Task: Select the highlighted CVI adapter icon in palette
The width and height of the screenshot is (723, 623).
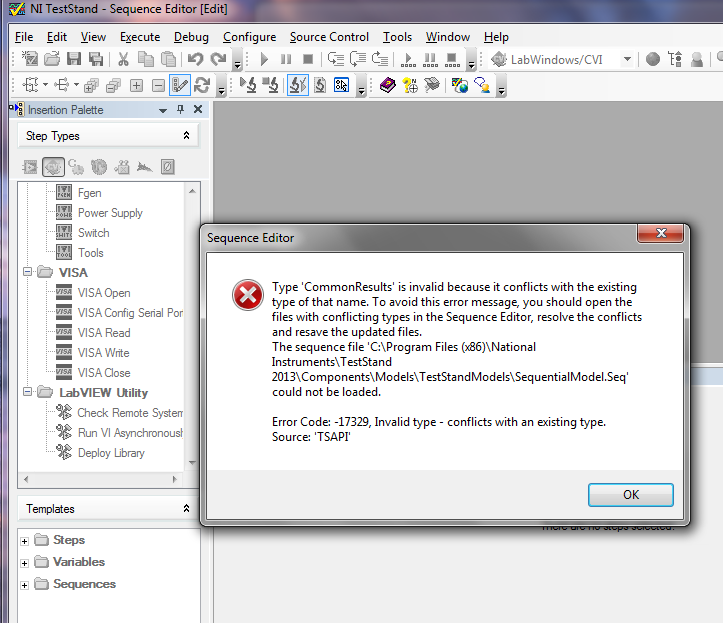Action: coord(53,167)
